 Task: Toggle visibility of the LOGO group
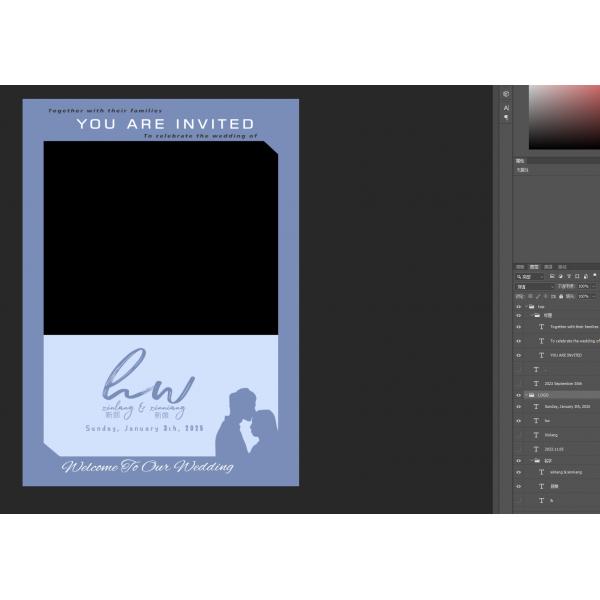[518, 395]
